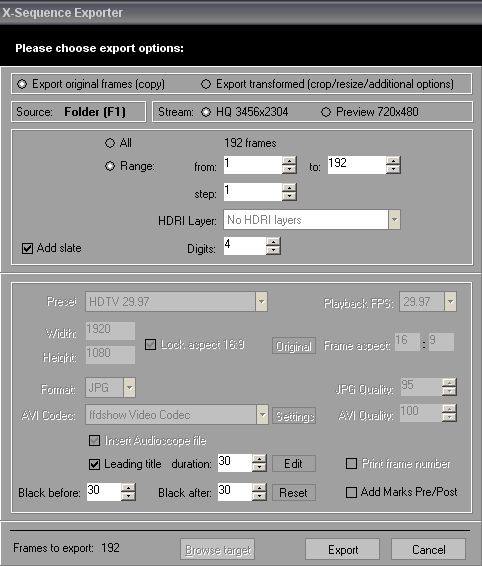This screenshot has width=482, height=566.
Task: Decrease the Digits value with down arrow
Action: point(273,251)
